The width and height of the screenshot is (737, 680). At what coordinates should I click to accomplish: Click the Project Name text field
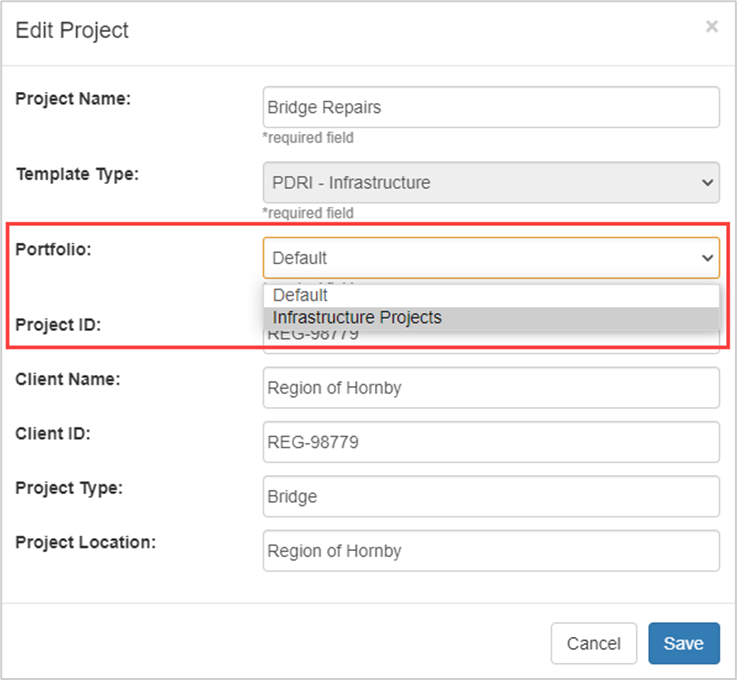tap(490, 107)
